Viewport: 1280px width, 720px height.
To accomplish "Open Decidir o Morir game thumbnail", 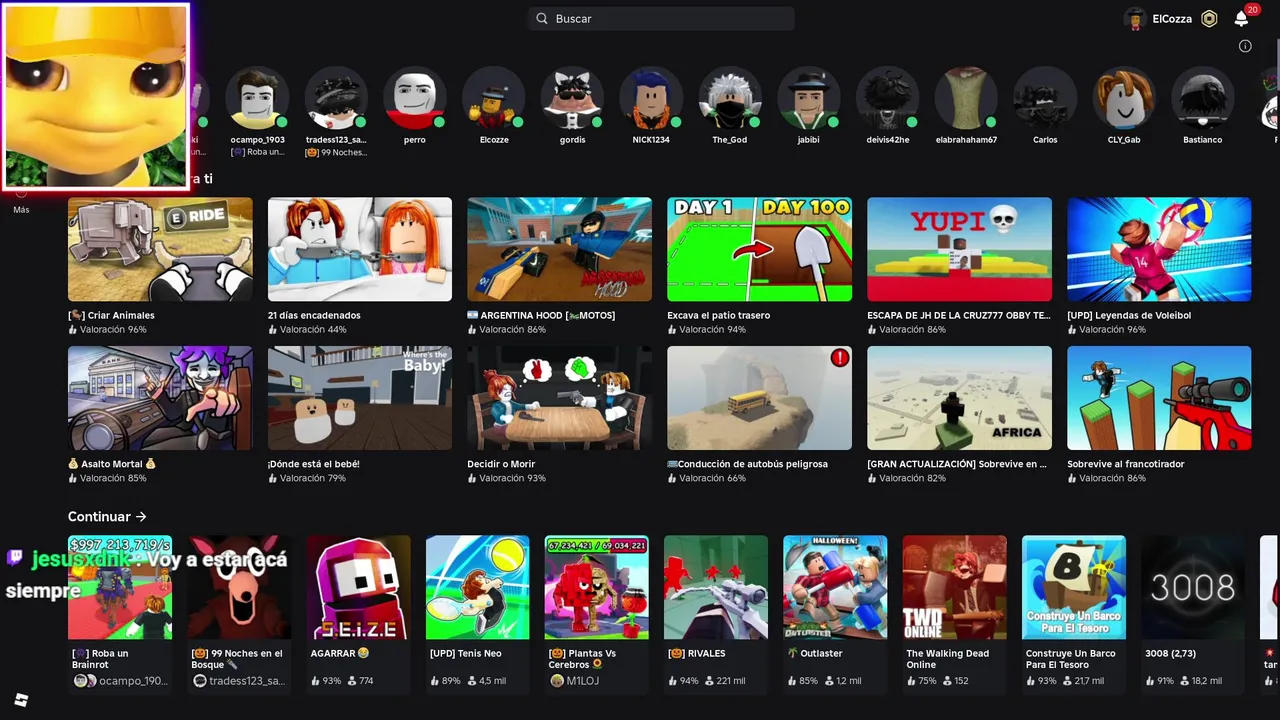I will tap(560, 398).
